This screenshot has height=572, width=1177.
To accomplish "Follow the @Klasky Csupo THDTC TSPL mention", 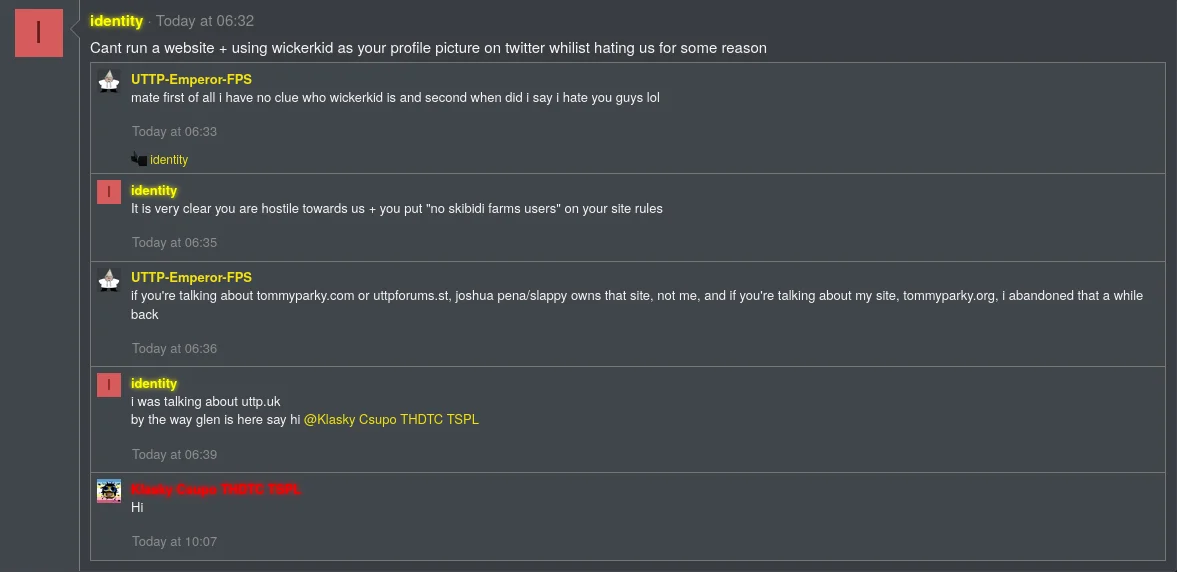I will click(391, 420).
